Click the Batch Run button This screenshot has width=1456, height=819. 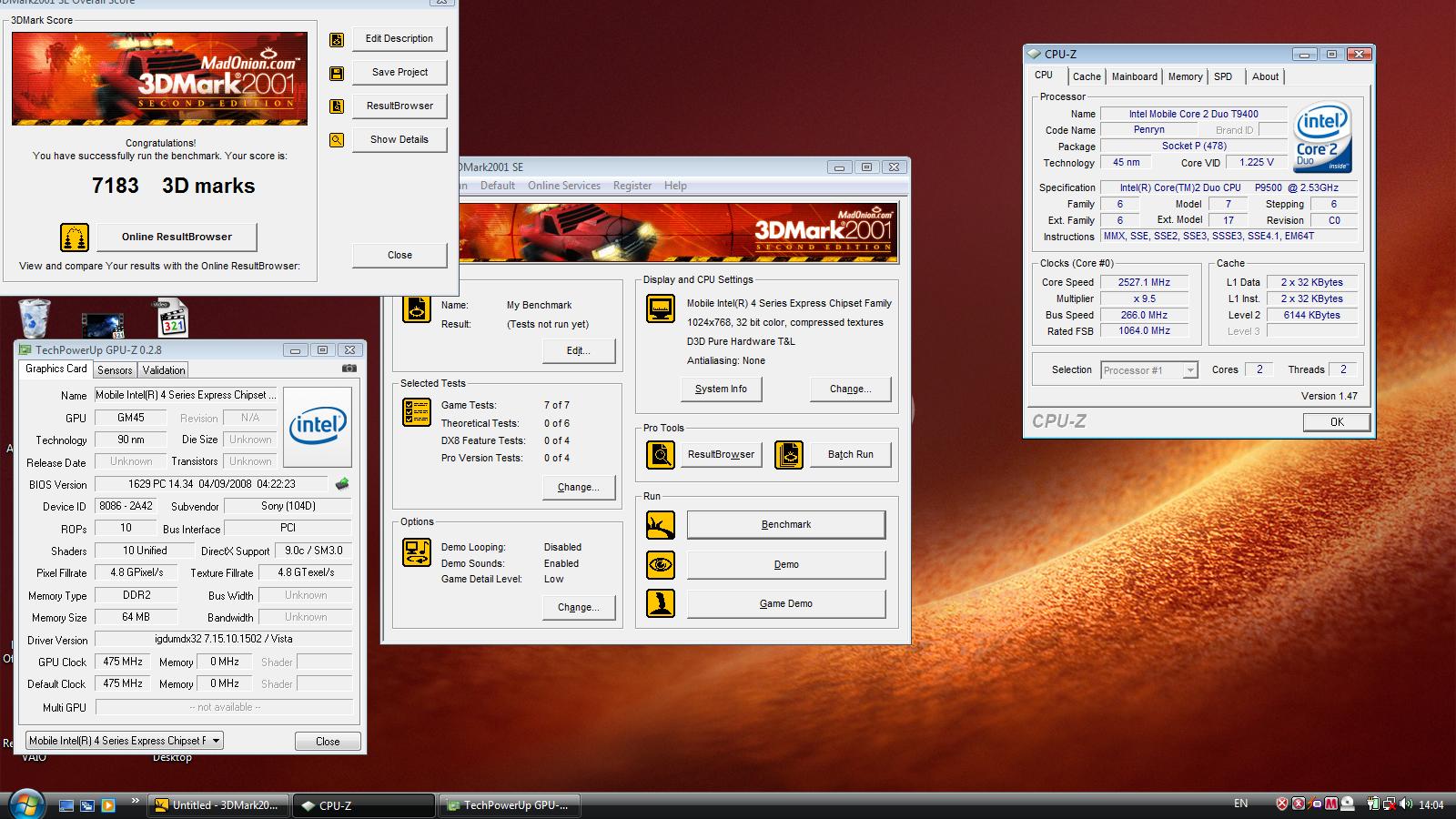tap(851, 454)
